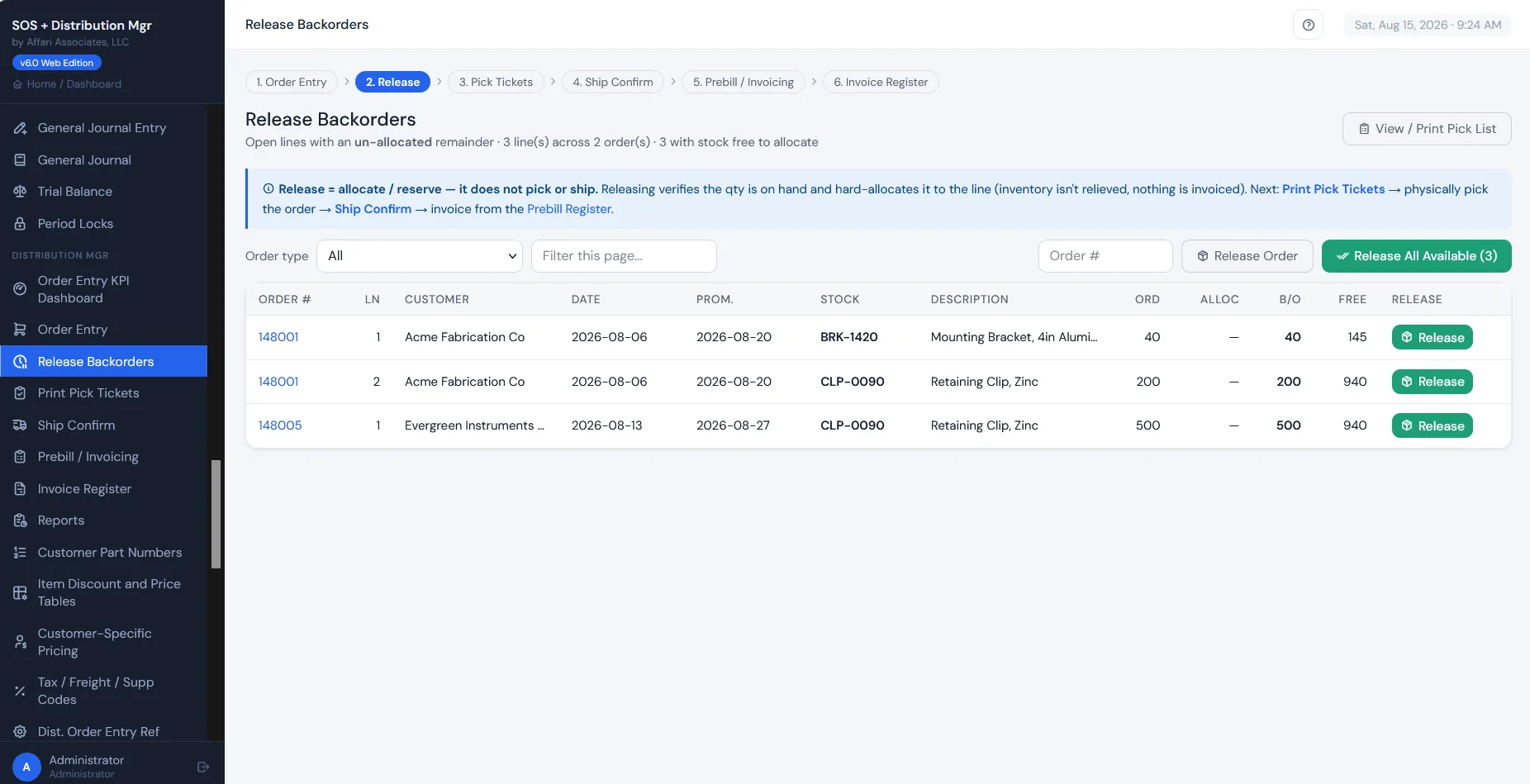Click the 2026-08-27 promise date
Viewport: 1530px width, 784px height.
click(x=733, y=425)
